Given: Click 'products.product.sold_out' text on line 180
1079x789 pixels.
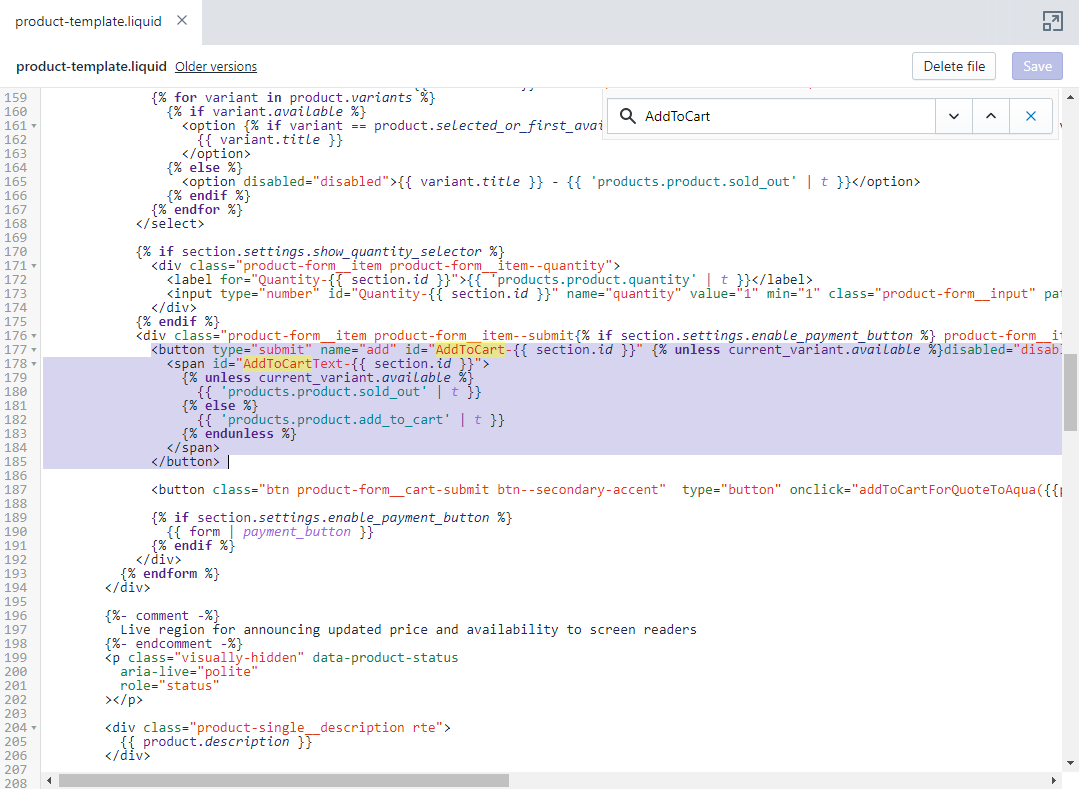Looking at the screenshot, I should pyautogui.click(x=323, y=391).
